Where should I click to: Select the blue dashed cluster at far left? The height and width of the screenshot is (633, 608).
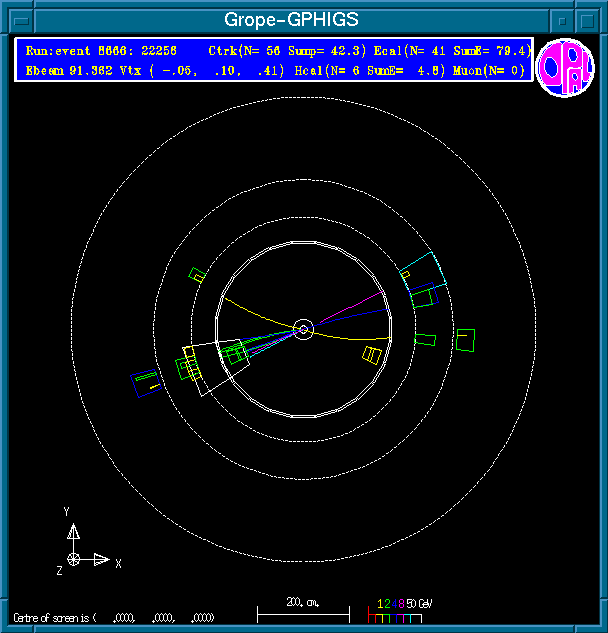point(146,383)
